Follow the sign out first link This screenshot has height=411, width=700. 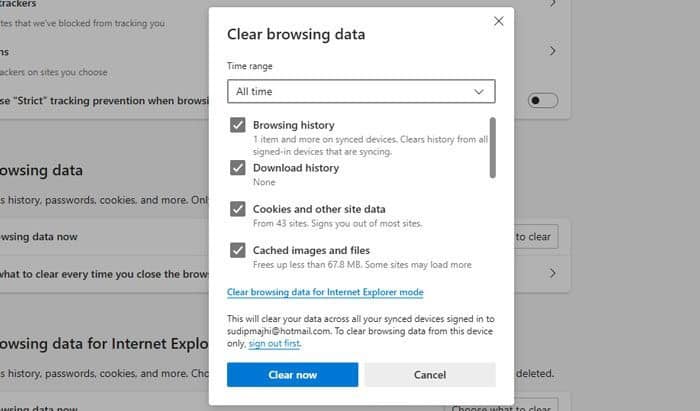(275, 344)
